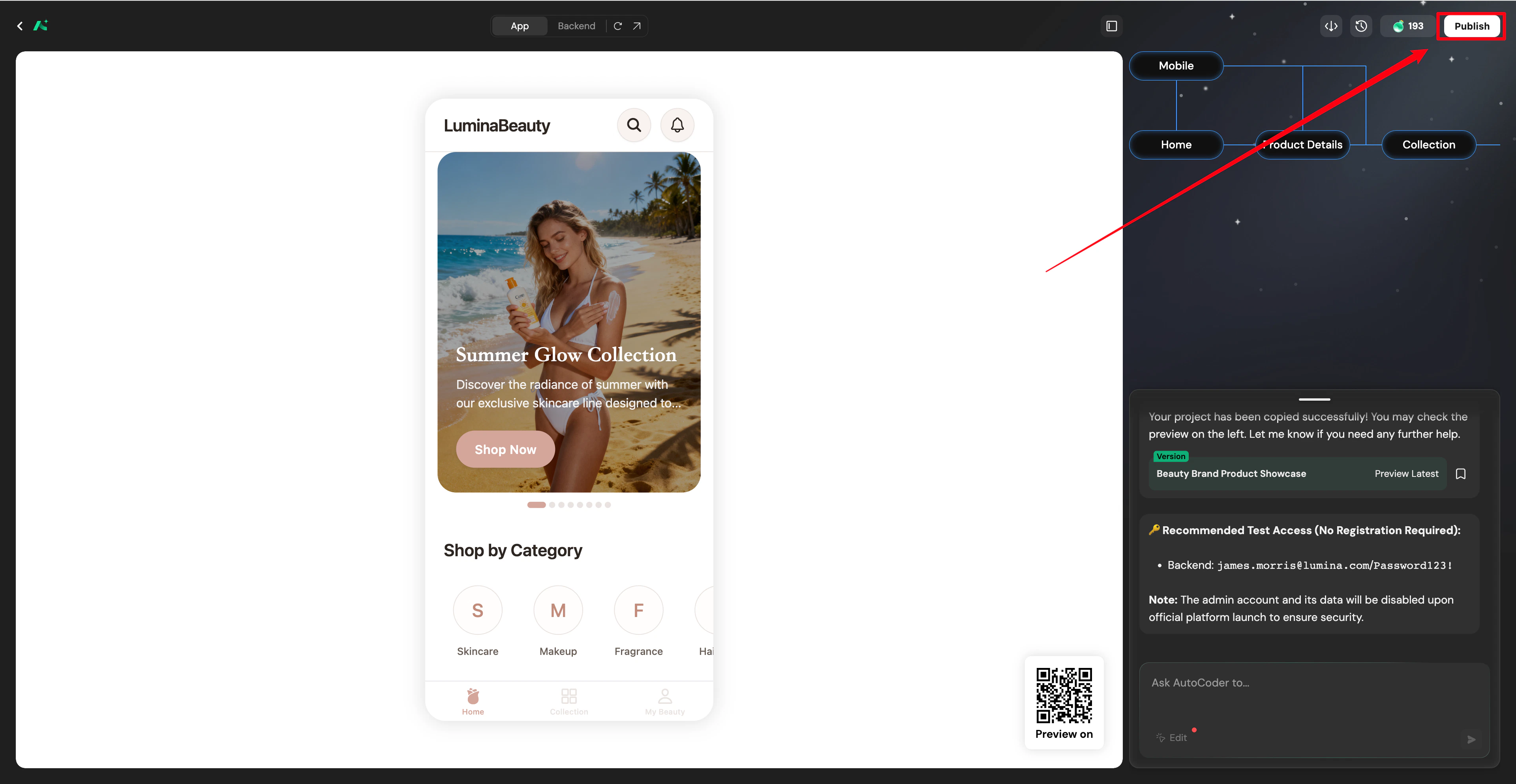
Task: Click the back arrow icon
Action: click(20, 26)
